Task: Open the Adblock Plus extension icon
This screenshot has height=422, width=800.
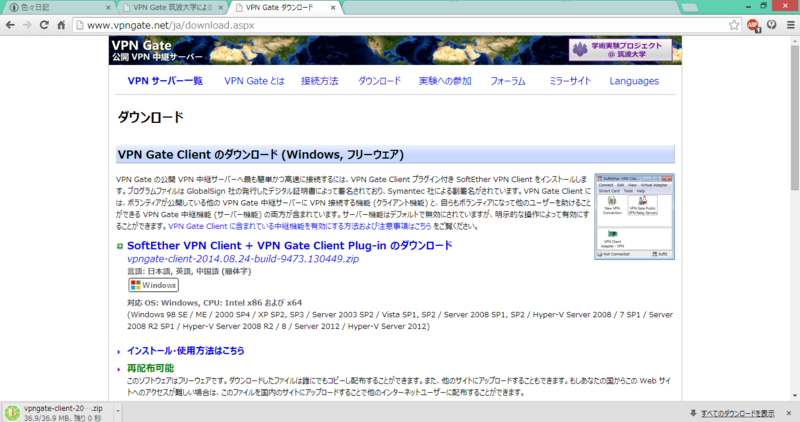Action: 753,25
